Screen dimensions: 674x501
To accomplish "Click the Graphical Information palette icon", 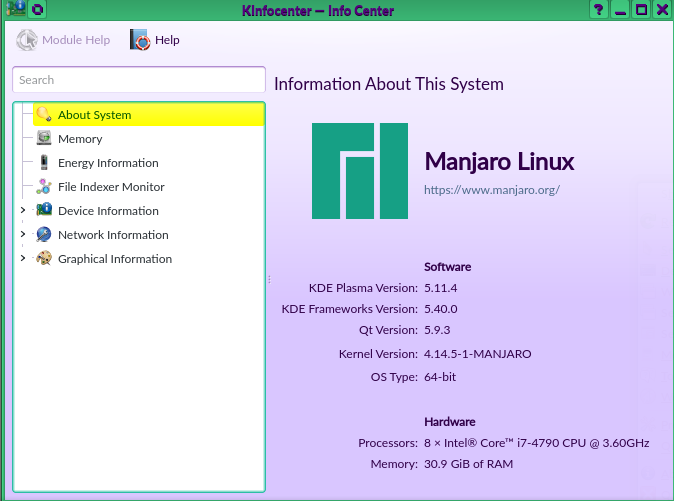I will pyautogui.click(x=44, y=259).
